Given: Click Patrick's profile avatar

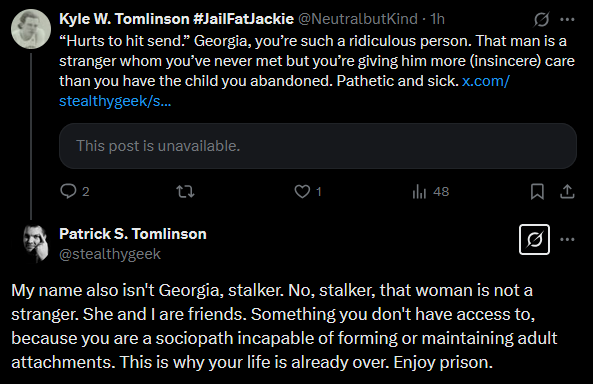Looking at the screenshot, I should click(34, 243).
